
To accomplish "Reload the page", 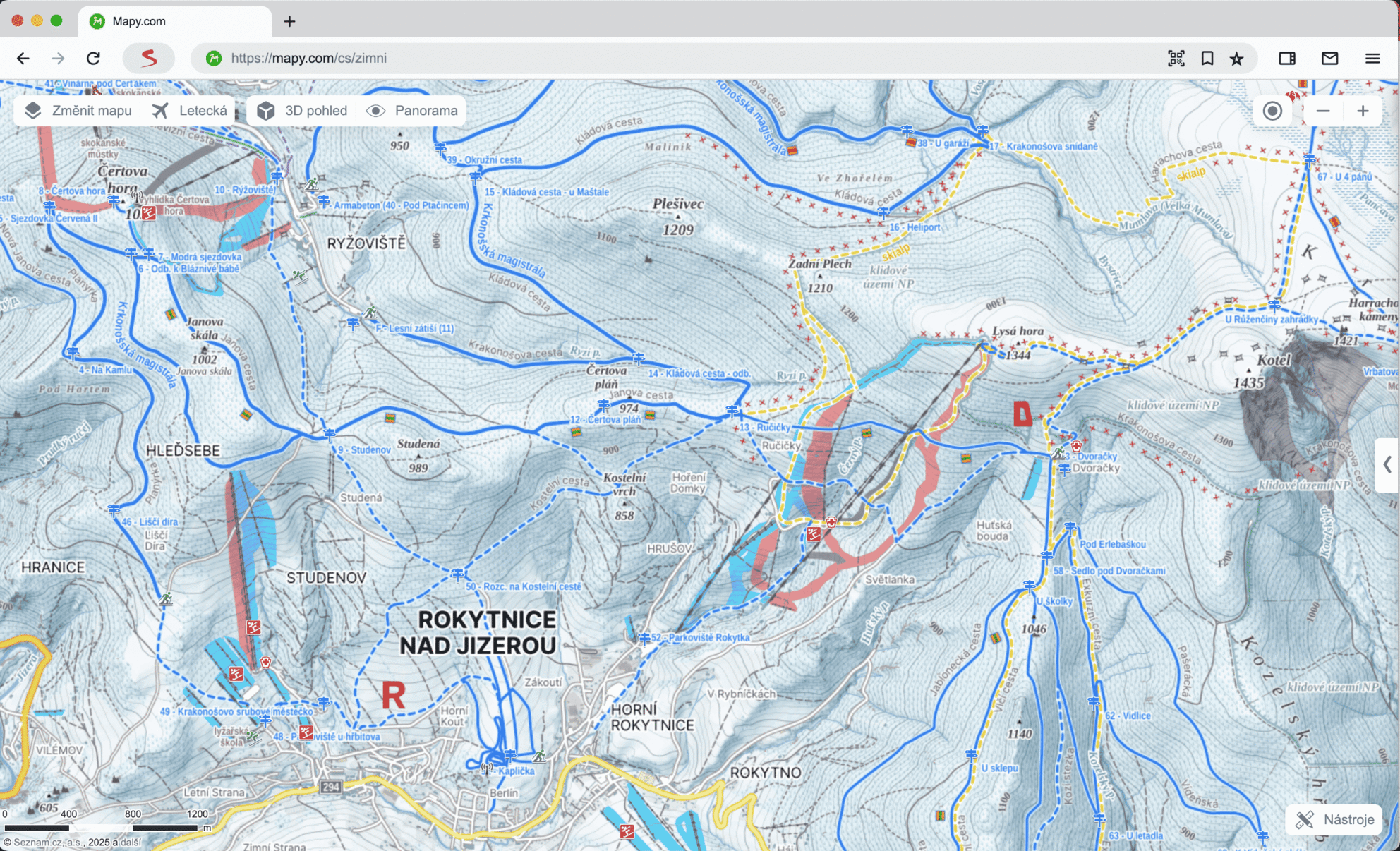I will tap(93, 59).
